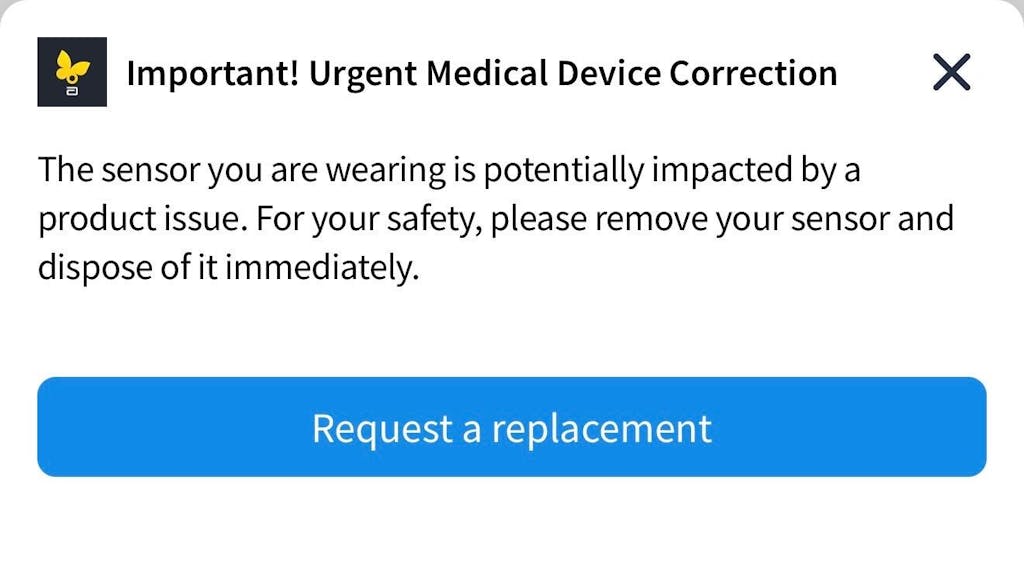Tap the line starting "The sensor you are wearing"
The width and height of the screenshot is (1024, 570).
[449, 170]
